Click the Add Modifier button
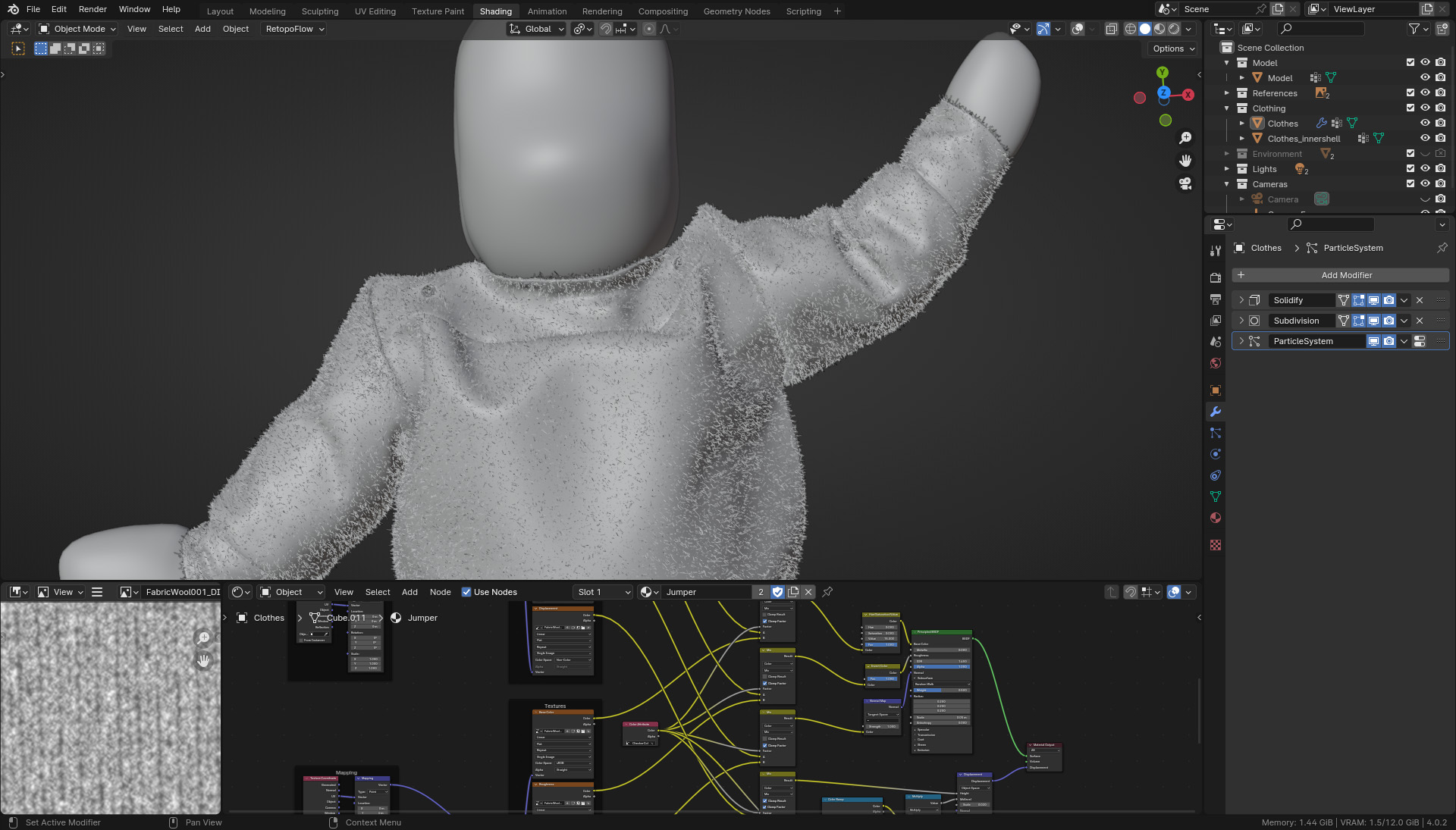 coord(1347,275)
